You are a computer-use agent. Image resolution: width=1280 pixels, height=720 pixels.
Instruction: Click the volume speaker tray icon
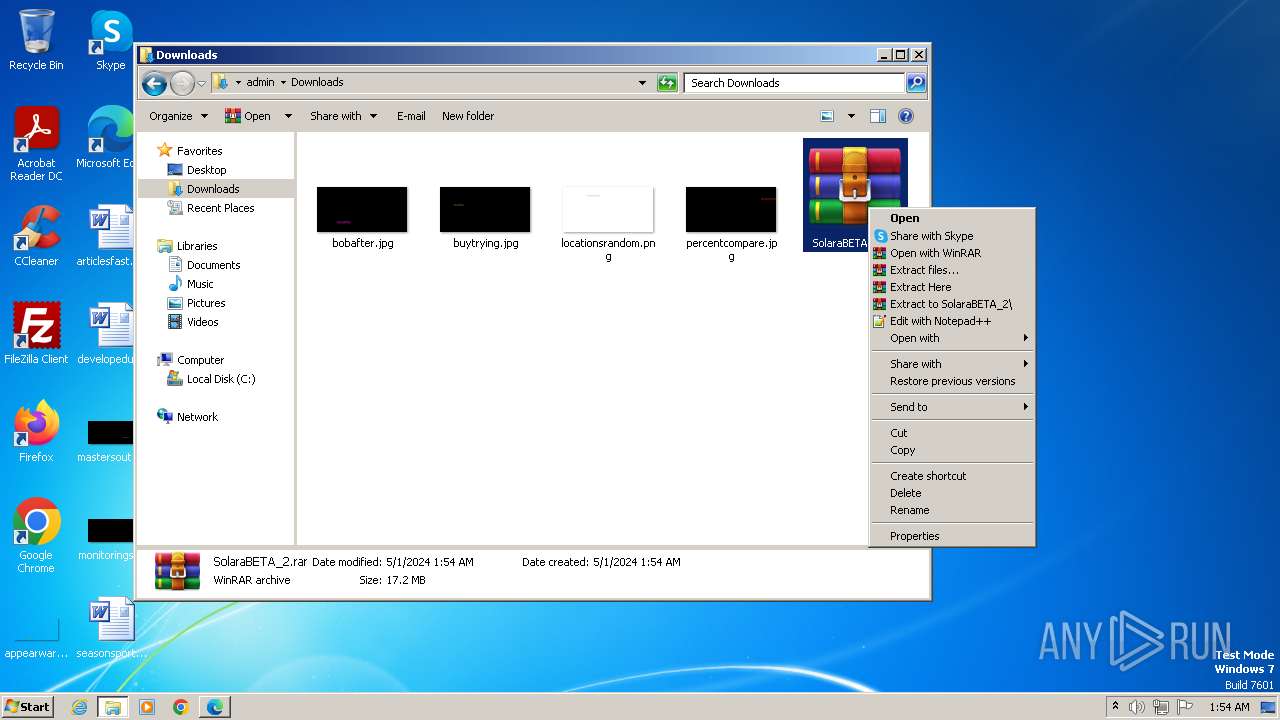1136,707
